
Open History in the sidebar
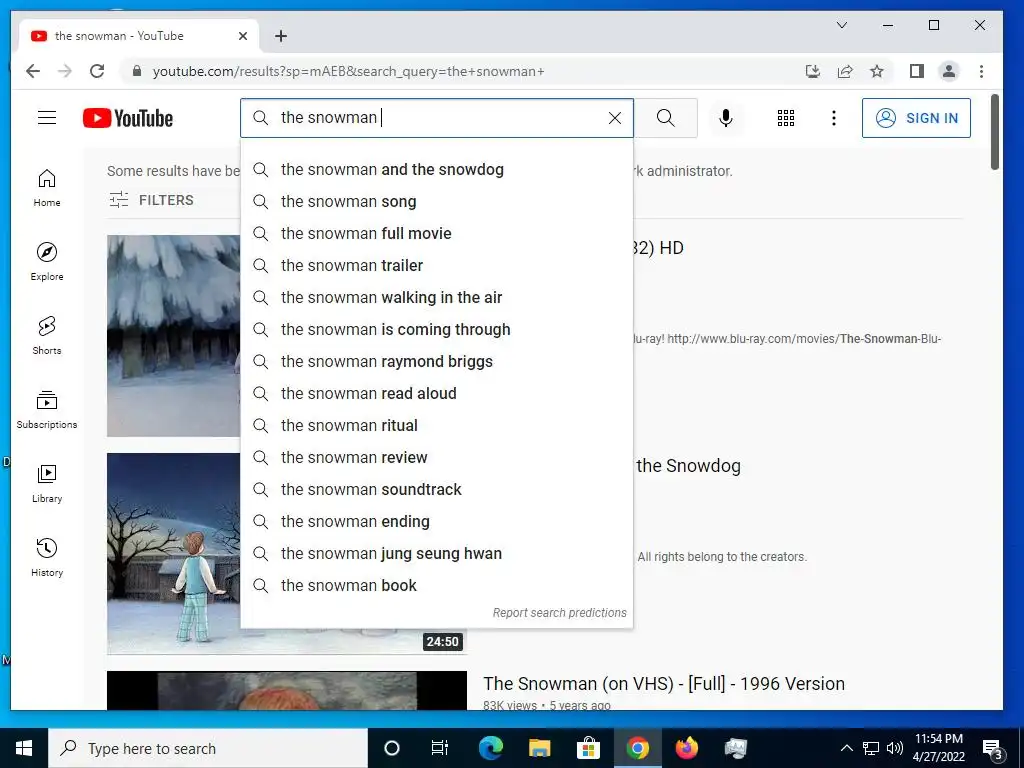click(47, 557)
